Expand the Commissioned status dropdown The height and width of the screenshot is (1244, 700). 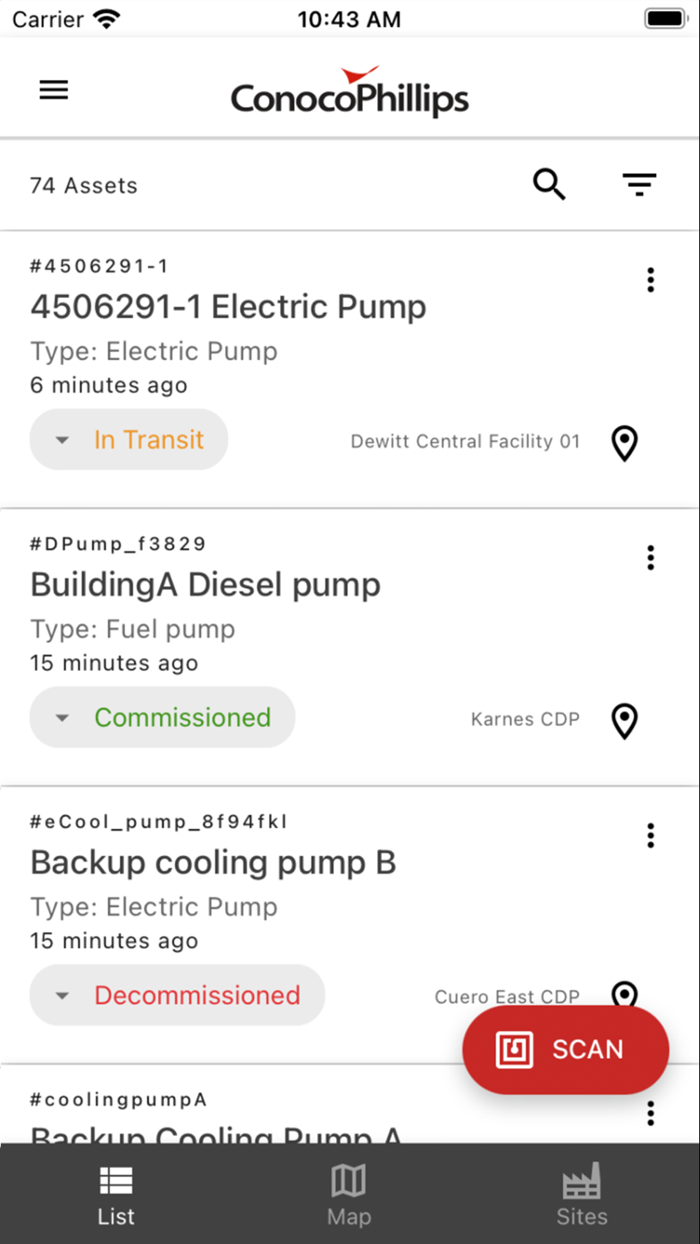pyautogui.click(x=61, y=717)
